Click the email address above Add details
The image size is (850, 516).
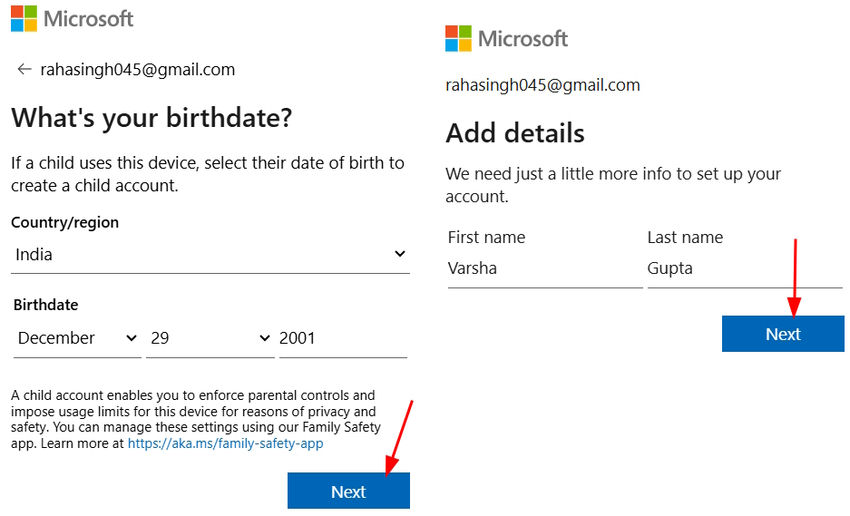(542, 85)
